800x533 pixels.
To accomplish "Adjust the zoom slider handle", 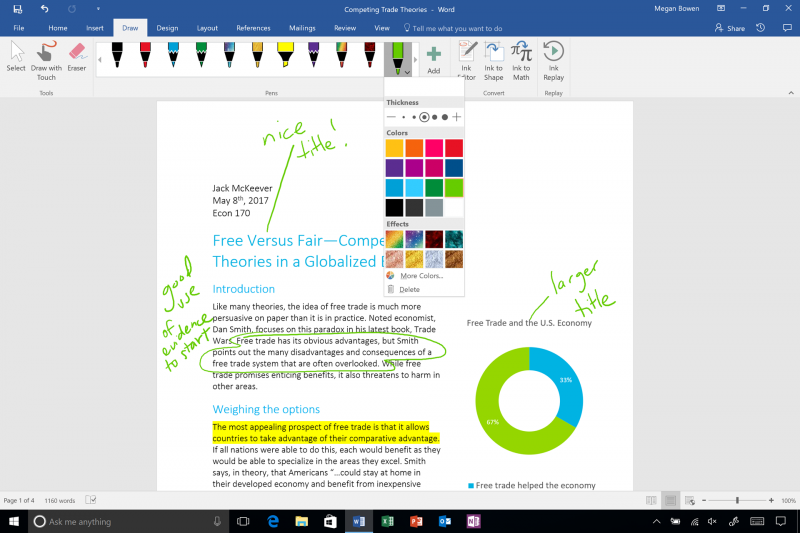I will click(737, 501).
